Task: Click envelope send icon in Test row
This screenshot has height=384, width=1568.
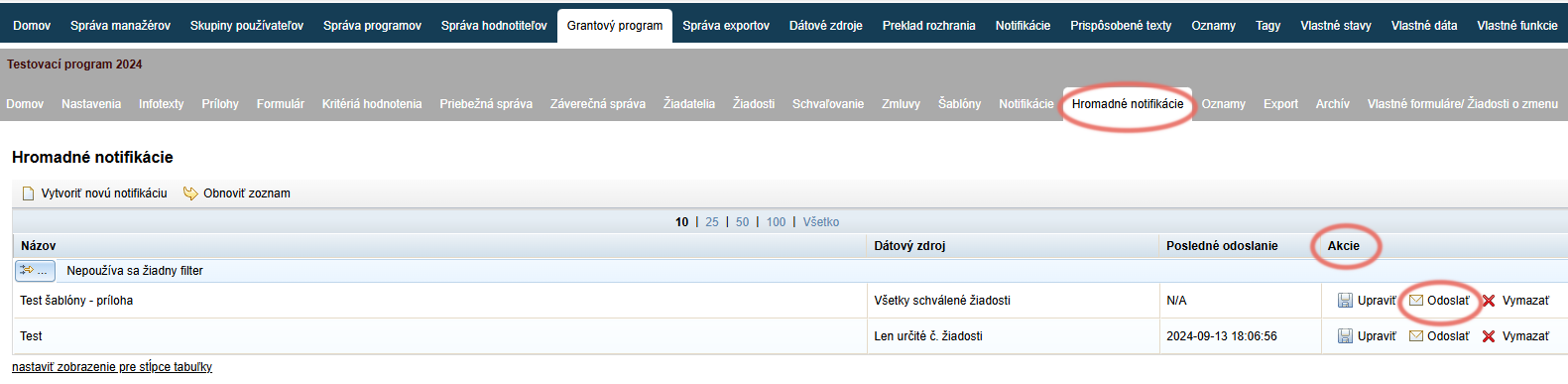Action: point(1416,336)
